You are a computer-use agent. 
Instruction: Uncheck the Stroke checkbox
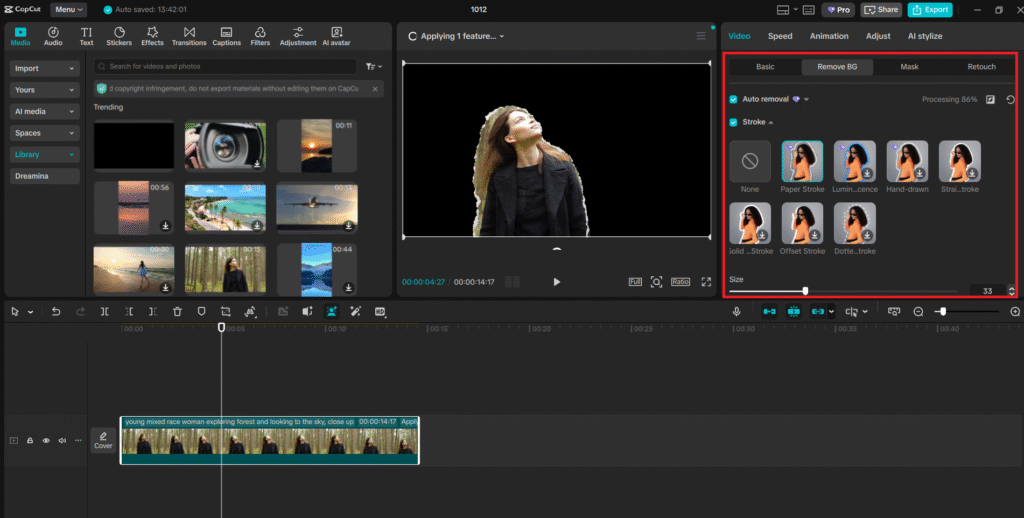(733, 122)
